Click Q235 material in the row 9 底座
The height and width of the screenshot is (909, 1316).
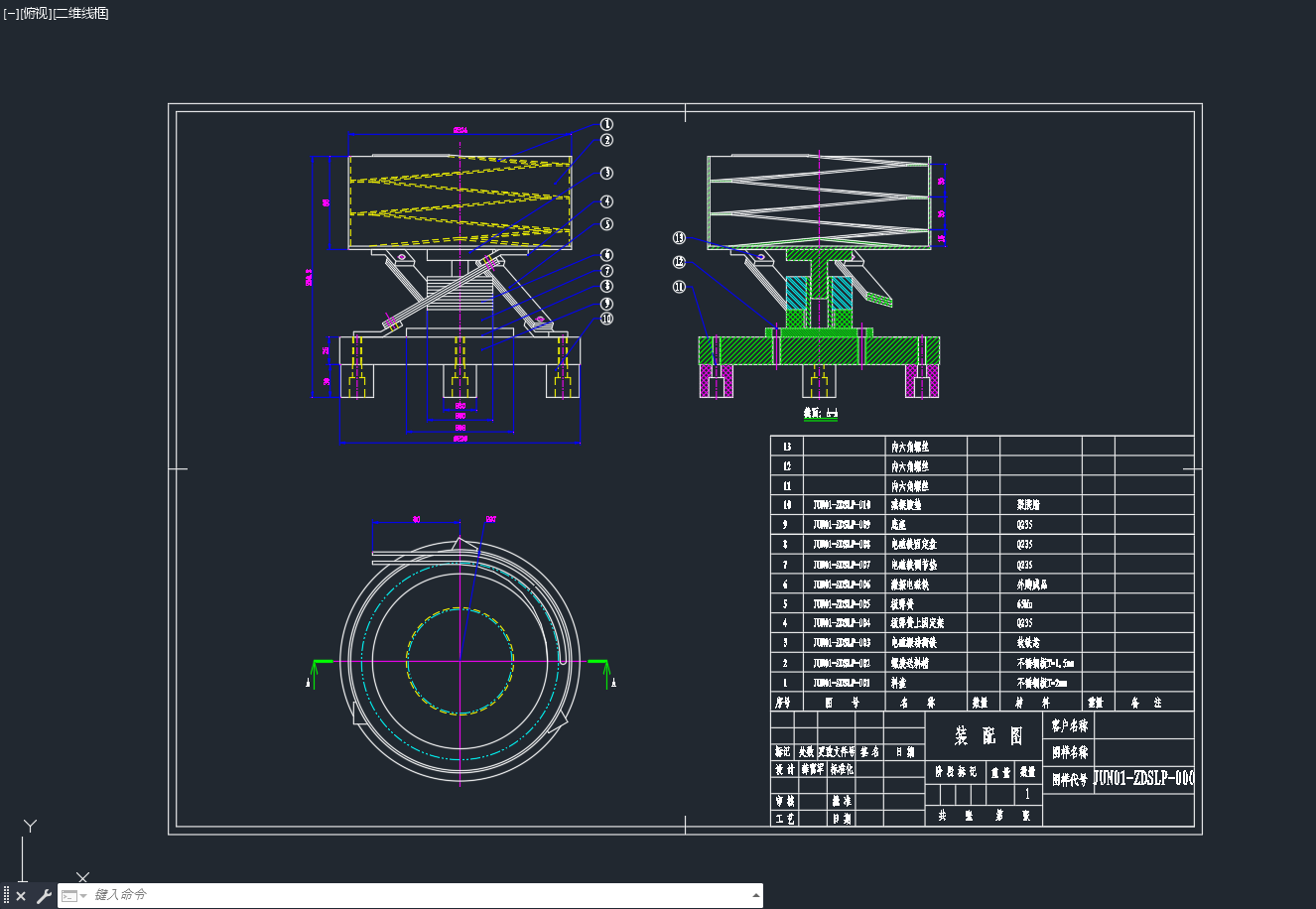[x=1025, y=525]
